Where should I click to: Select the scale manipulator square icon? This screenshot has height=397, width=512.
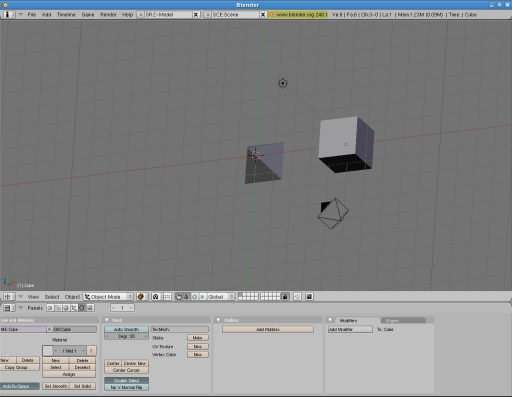click(x=202, y=296)
